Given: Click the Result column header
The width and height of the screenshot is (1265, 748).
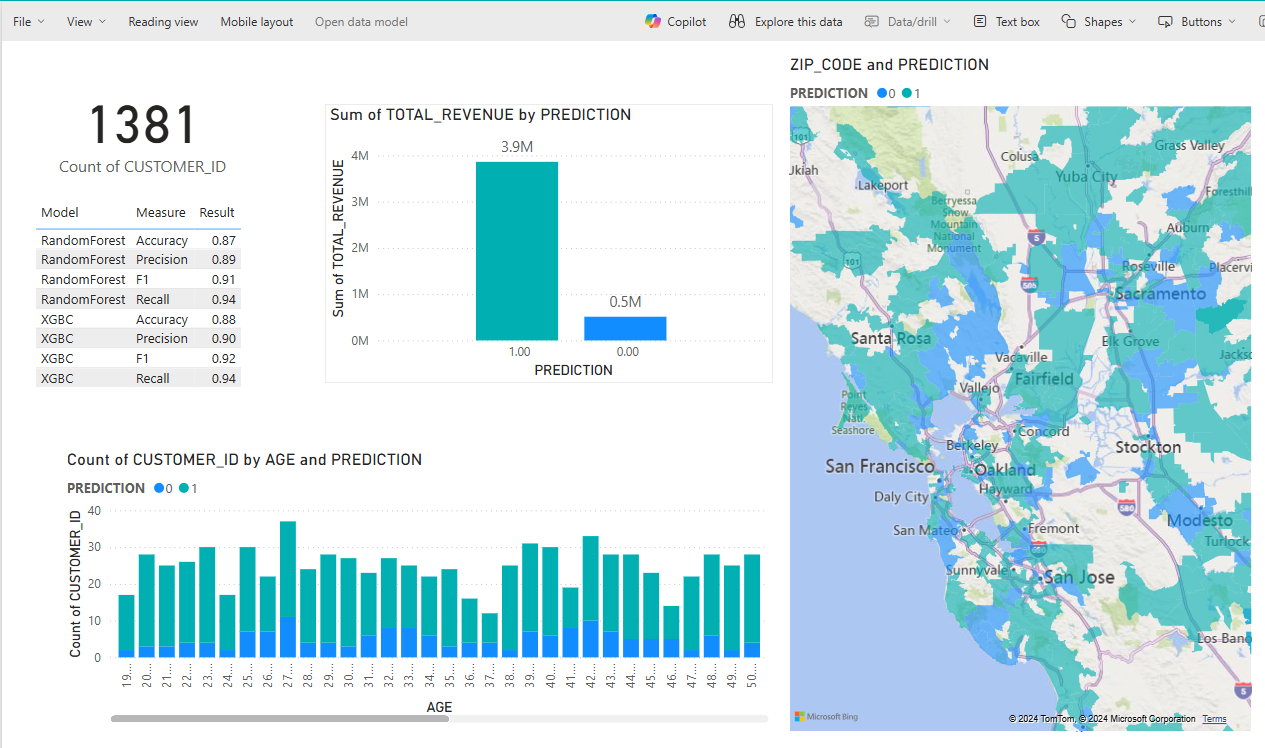Looking at the screenshot, I should click(217, 212).
